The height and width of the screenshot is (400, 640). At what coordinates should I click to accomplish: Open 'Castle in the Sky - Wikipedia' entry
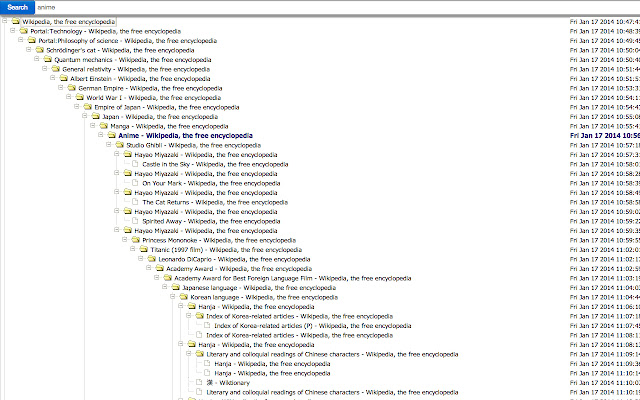[x=215, y=164]
